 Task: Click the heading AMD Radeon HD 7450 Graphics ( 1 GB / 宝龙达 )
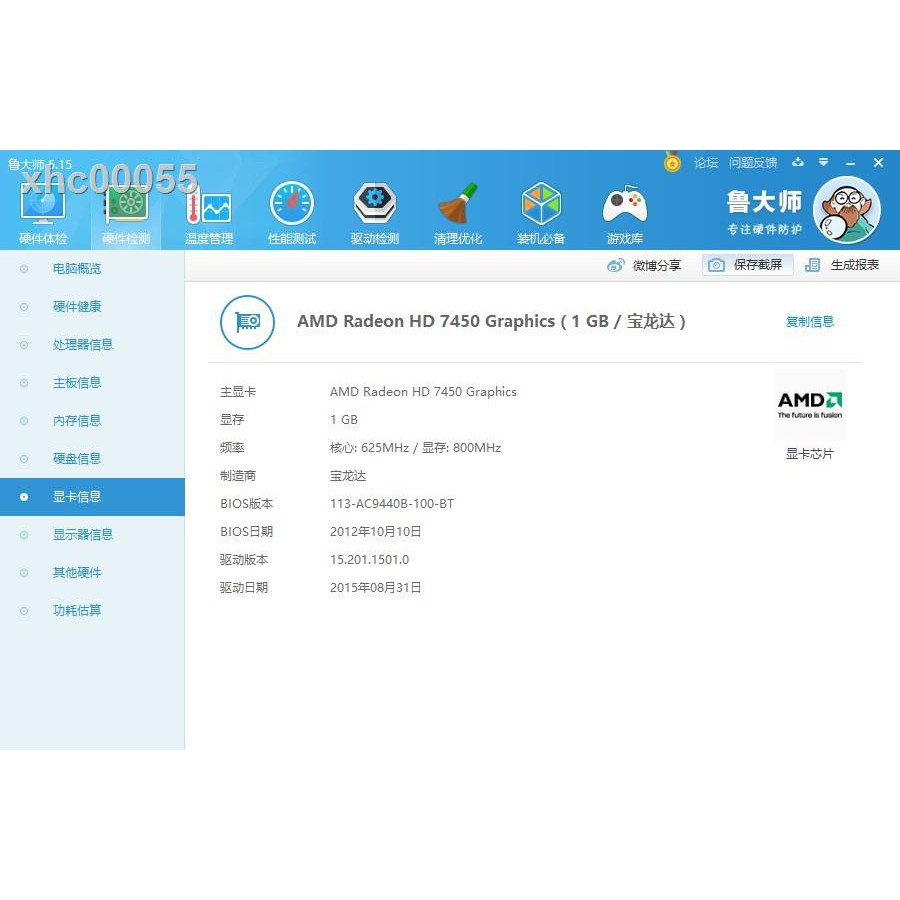(491, 321)
